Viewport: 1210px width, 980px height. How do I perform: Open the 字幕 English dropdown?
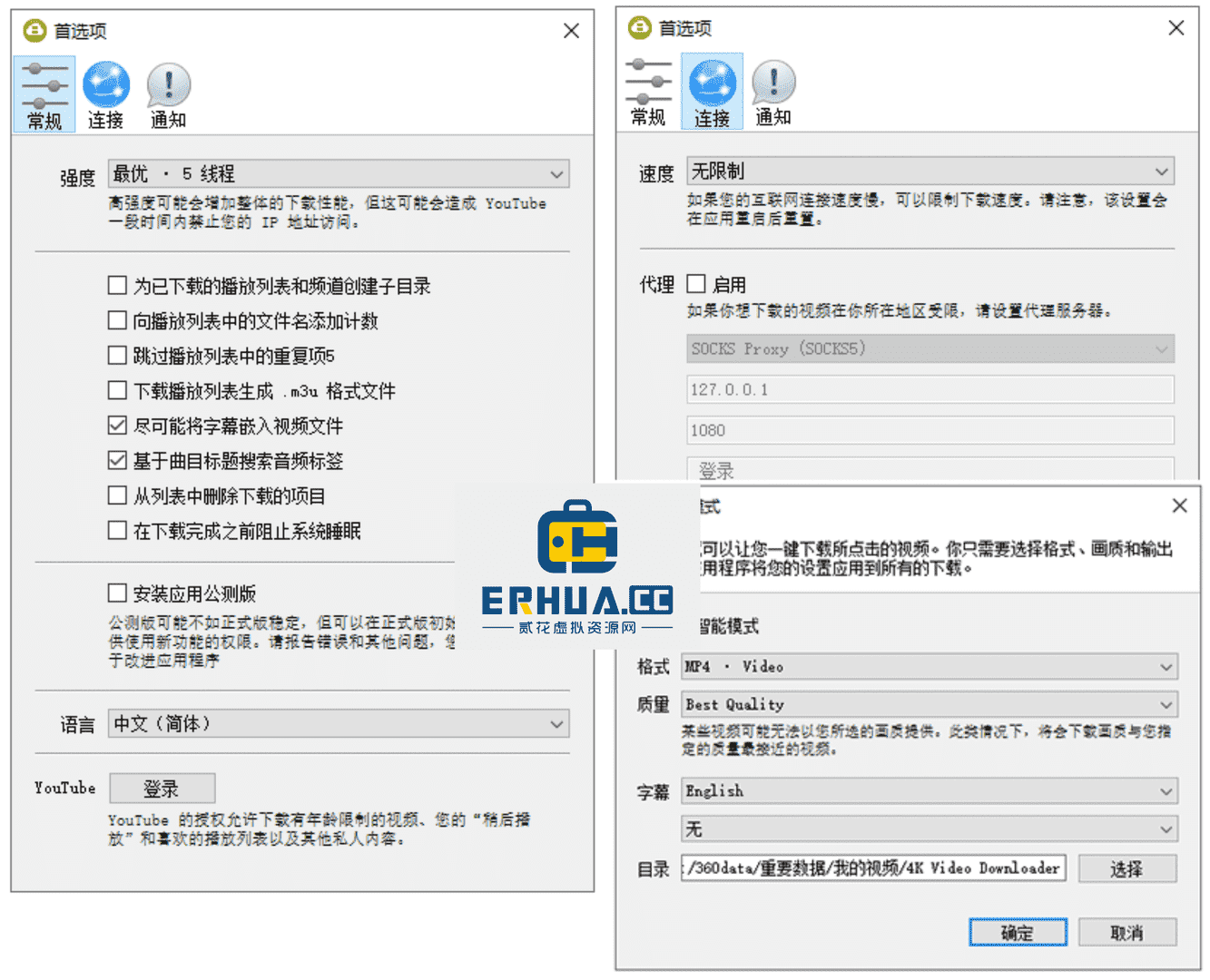[930, 791]
